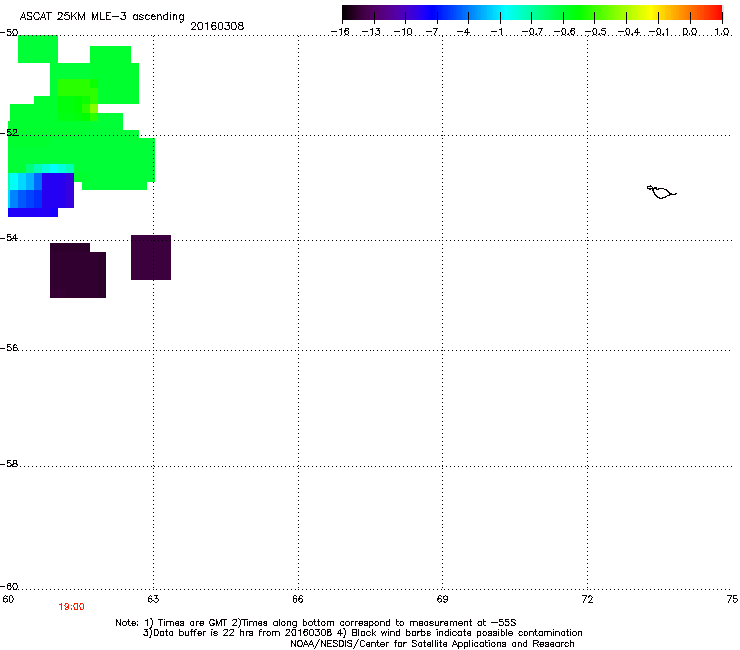Click the -4 colorbar label
Screen dimensions: 740x650
[464, 32]
